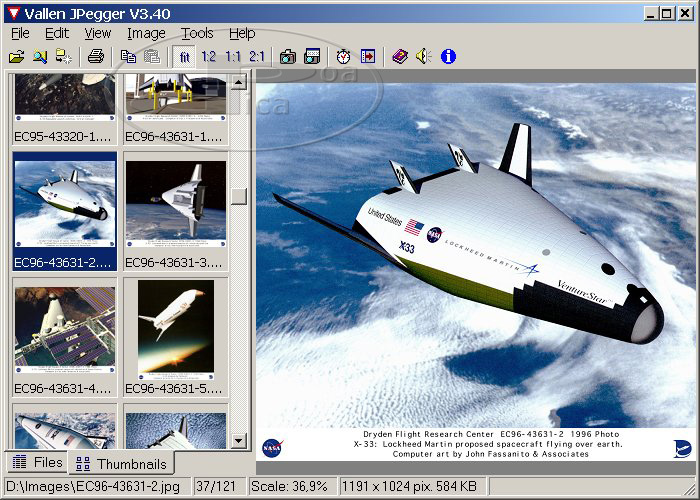Open the Image menu

[146, 33]
